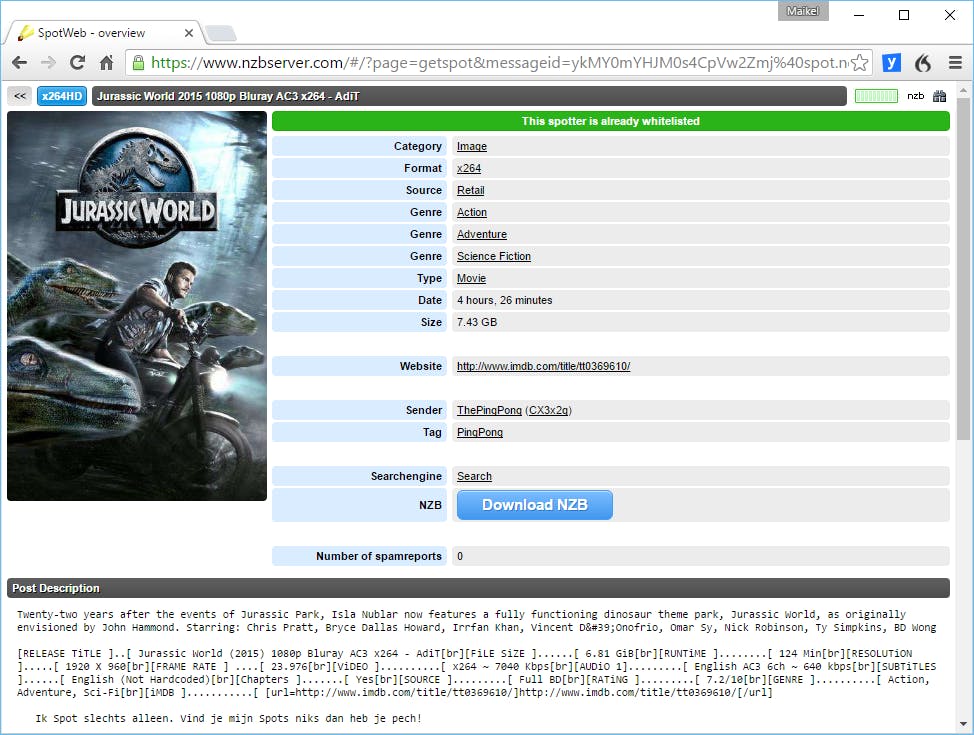Minimize the browser window
974x735 pixels.
point(859,15)
